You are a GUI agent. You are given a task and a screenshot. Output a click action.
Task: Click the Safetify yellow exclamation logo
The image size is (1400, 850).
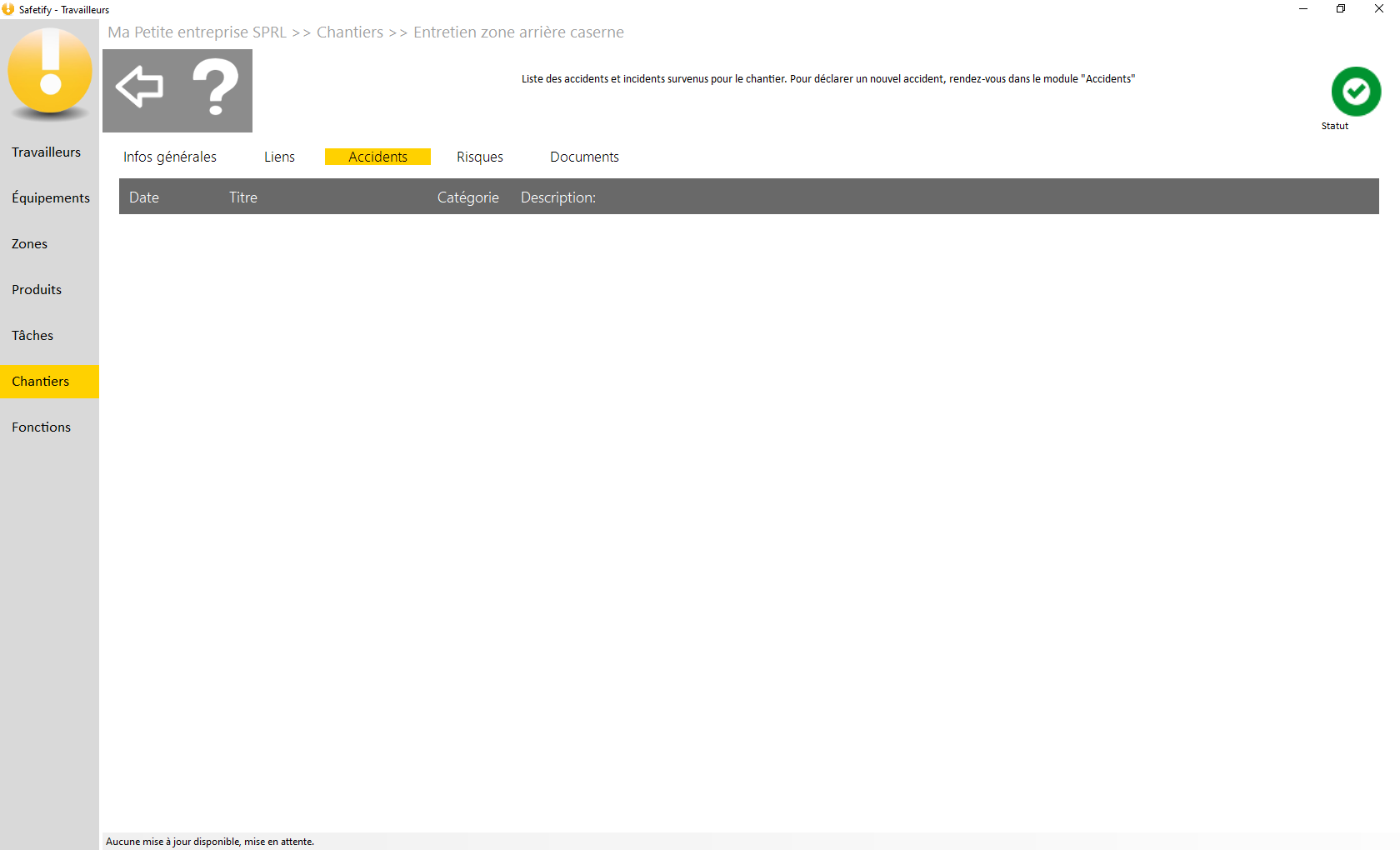click(x=50, y=73)
